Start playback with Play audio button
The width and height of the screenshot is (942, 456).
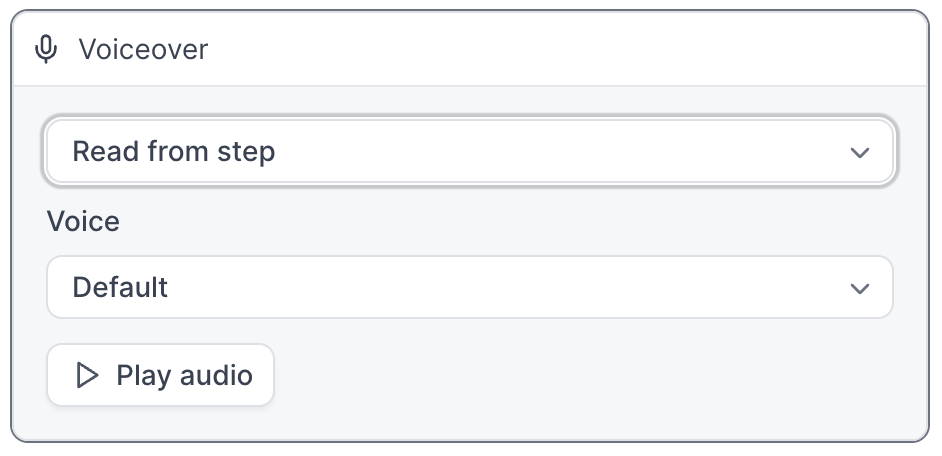pos(160,375)
